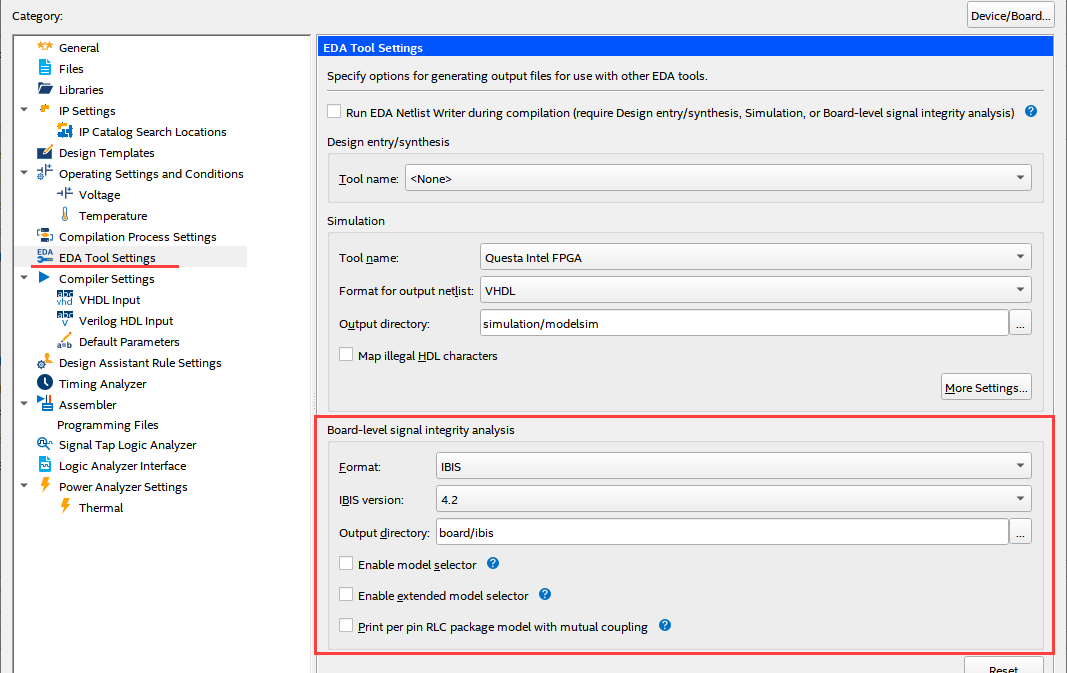Click the Device/Board... button
1067x673 pixels.
pos(1011,15)
